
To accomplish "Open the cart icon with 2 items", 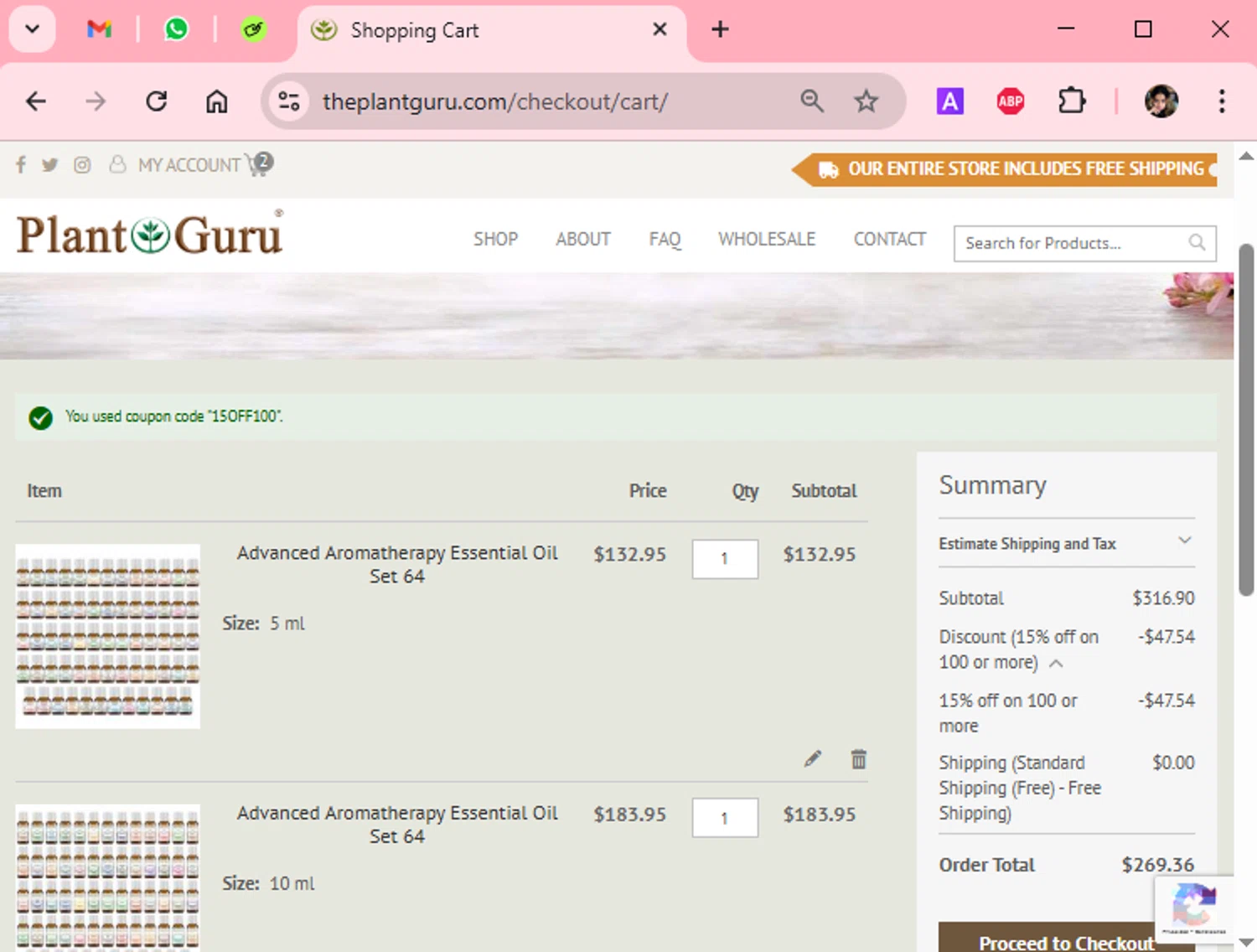I will [260, 163].
